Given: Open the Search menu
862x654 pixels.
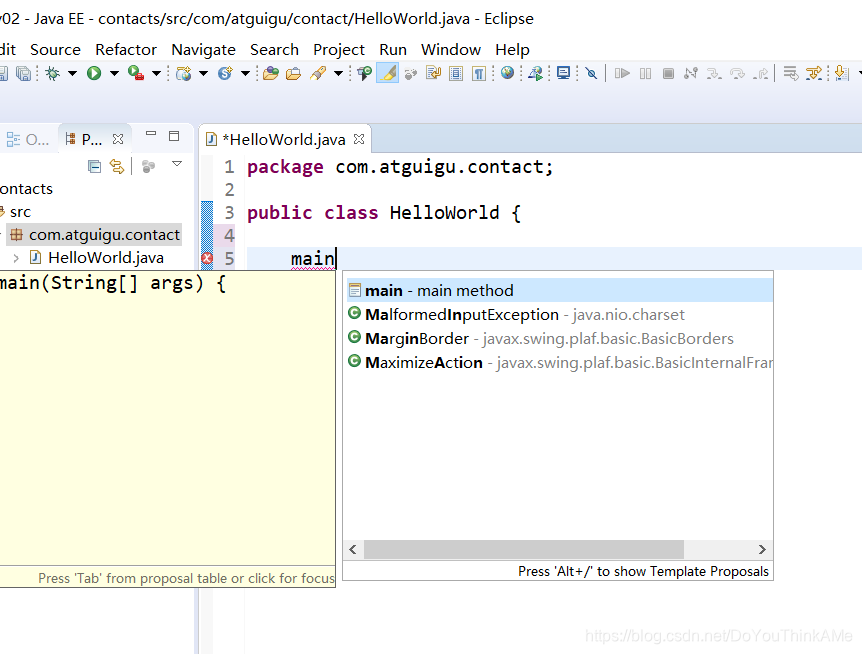Looking at the screenshot, I should [x=274, y=49].
